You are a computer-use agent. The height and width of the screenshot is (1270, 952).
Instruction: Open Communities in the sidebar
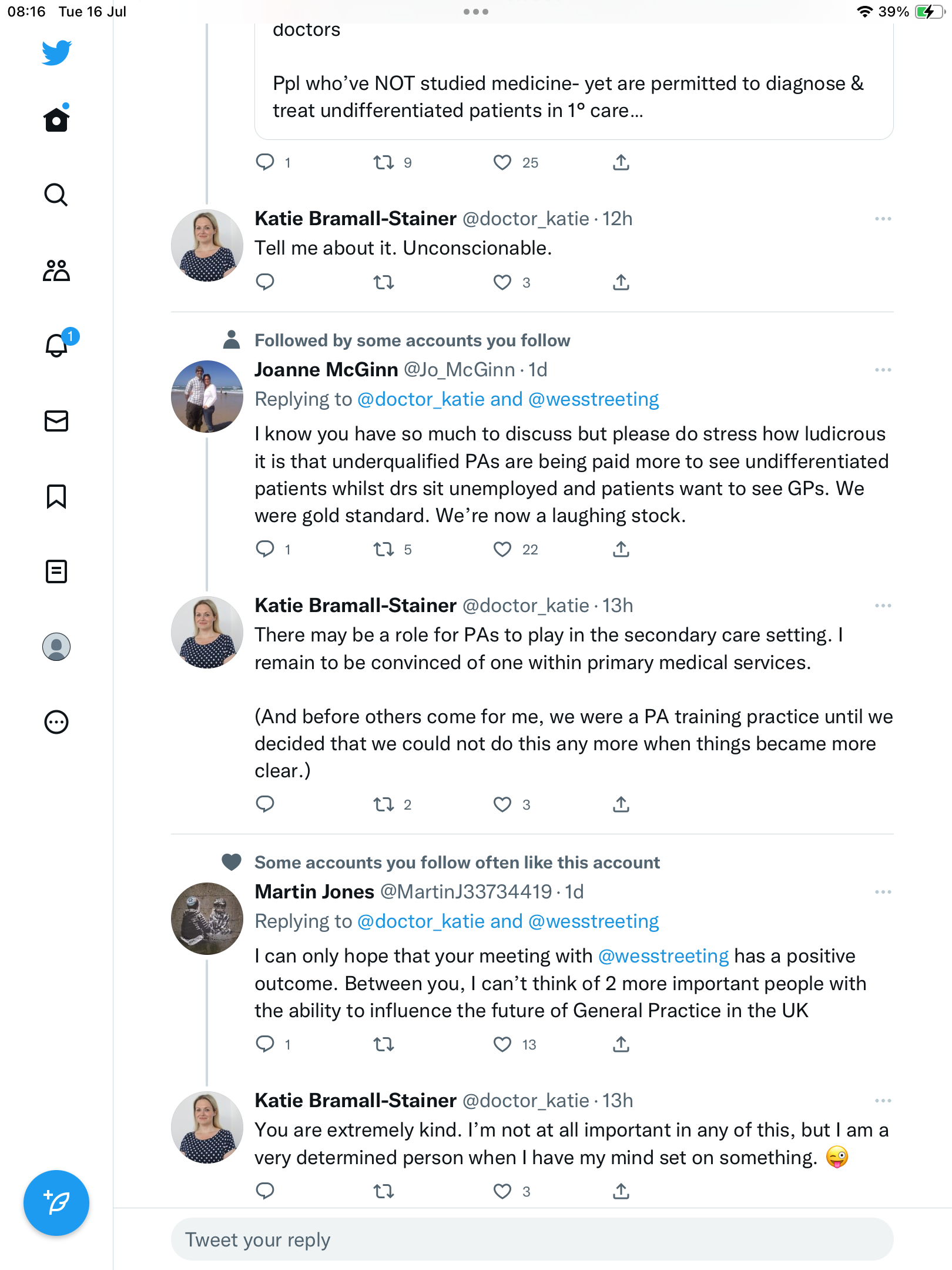[x=56, y=270]
